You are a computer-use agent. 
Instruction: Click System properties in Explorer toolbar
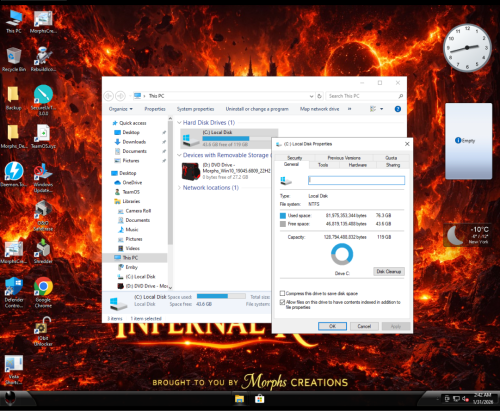tap(195, 109)
